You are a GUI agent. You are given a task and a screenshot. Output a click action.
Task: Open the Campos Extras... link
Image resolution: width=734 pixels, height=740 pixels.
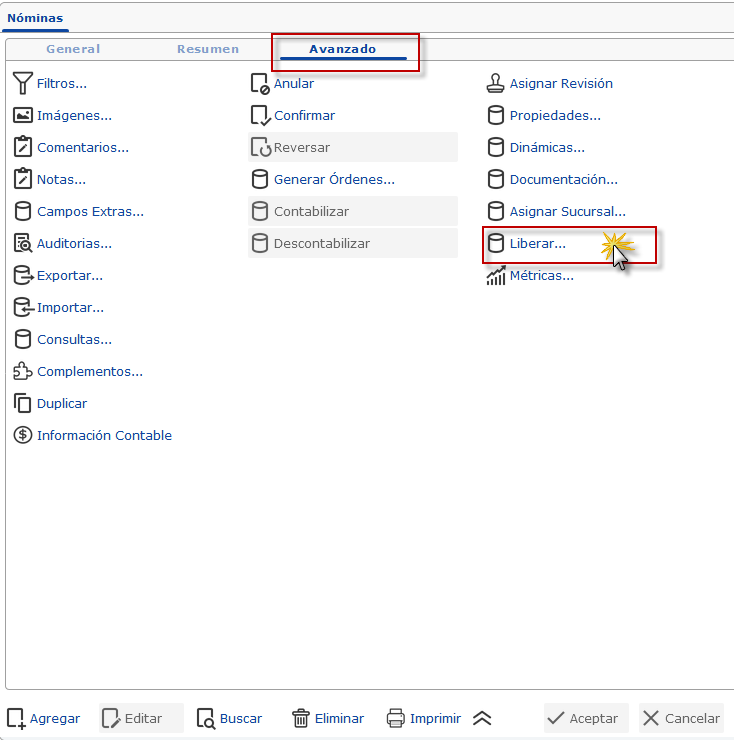click(91, 211)
